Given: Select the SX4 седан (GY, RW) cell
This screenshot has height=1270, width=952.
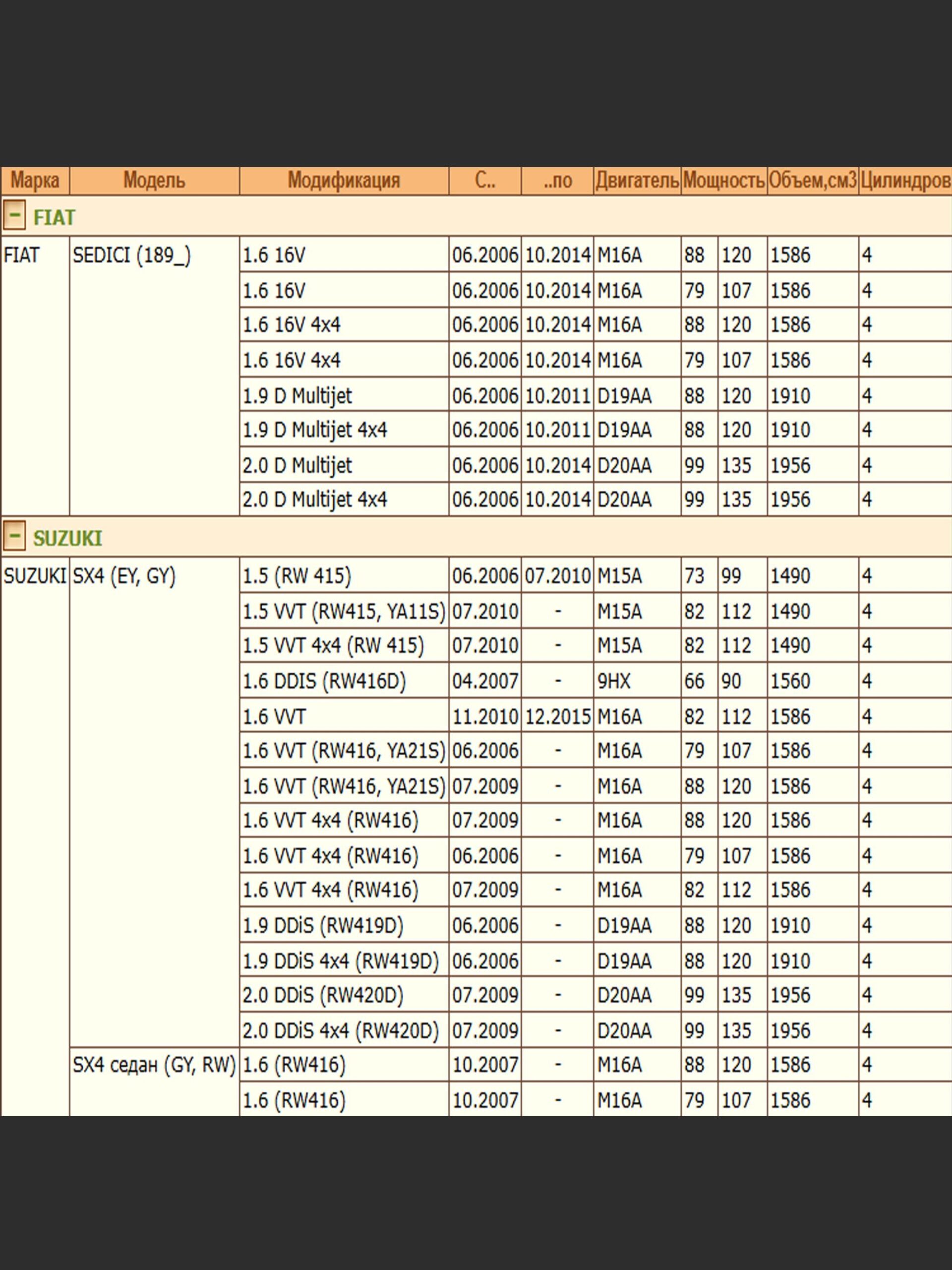Looking at the screenshot, I should click(154, 1065).
